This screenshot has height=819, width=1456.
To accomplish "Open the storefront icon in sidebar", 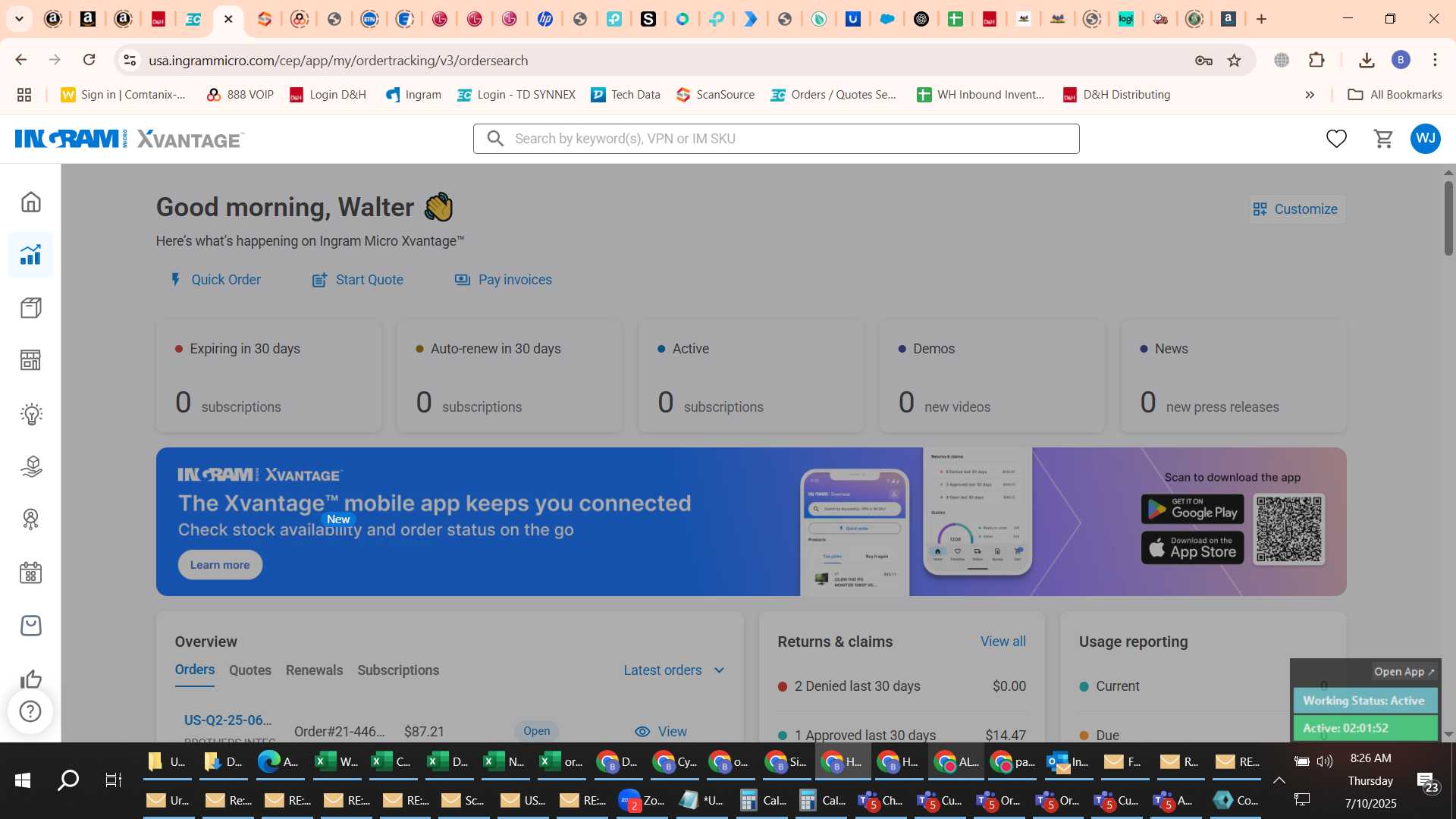I will click(x=30, y=360).
